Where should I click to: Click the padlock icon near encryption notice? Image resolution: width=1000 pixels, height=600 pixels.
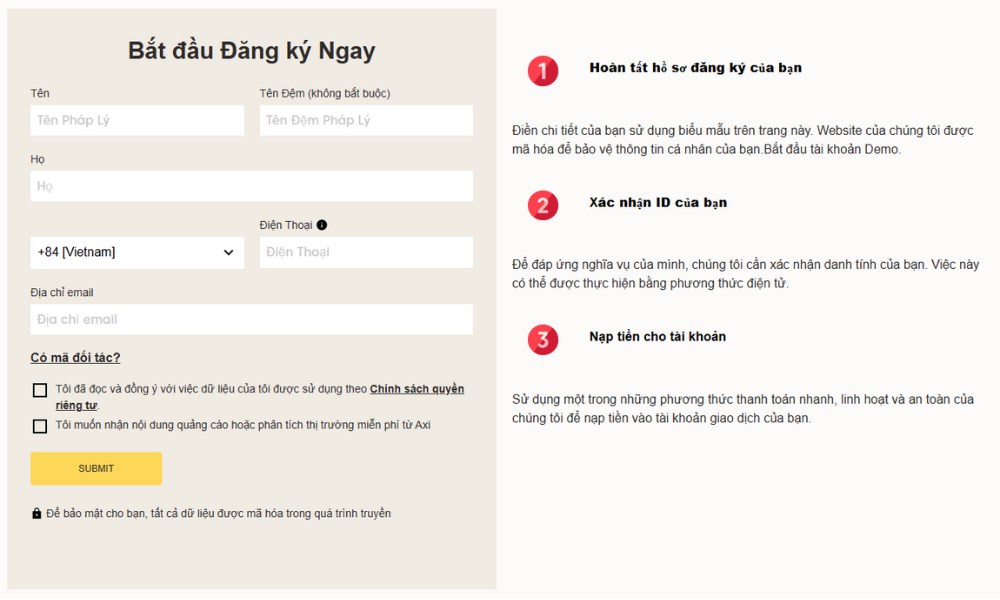tap(37, 514)
